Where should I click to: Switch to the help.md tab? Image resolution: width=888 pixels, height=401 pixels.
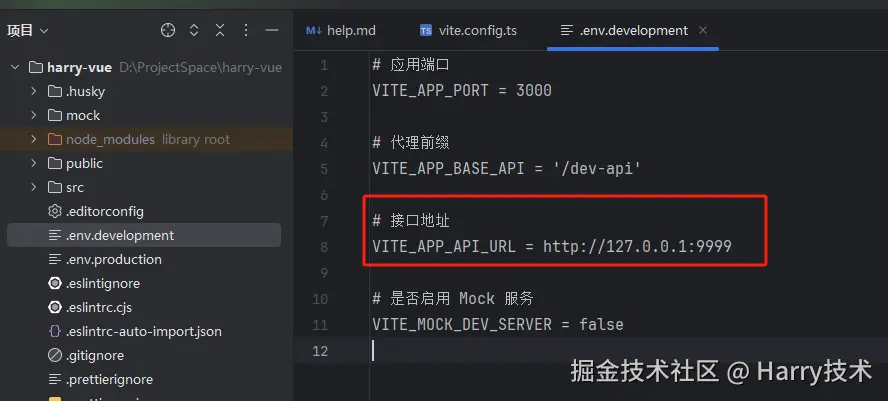[x=340, y=30]
